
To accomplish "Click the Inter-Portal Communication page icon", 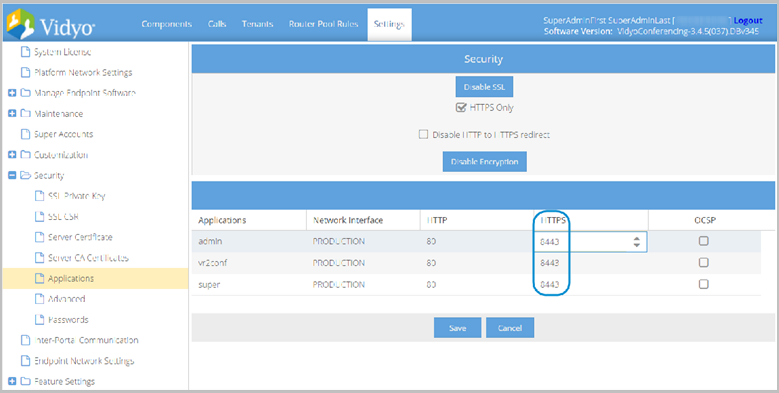I will click(x=25, y=340).
